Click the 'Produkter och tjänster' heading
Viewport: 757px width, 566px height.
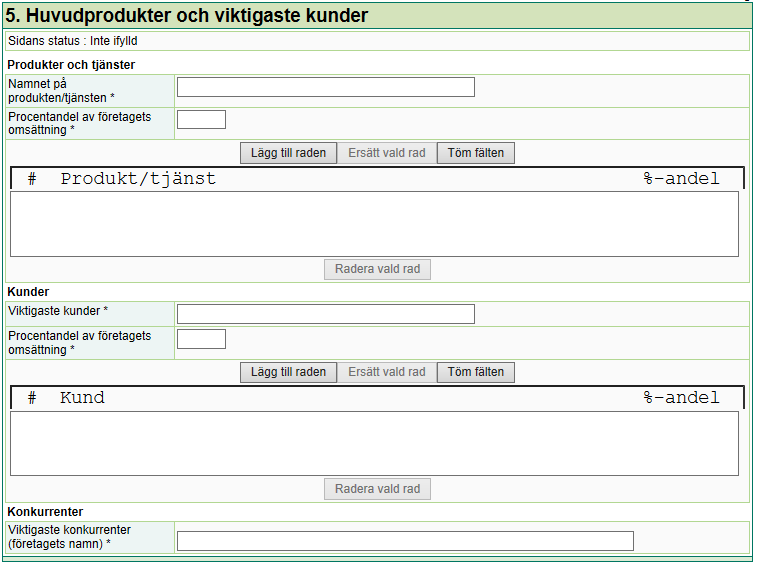[x=71, y=65]
